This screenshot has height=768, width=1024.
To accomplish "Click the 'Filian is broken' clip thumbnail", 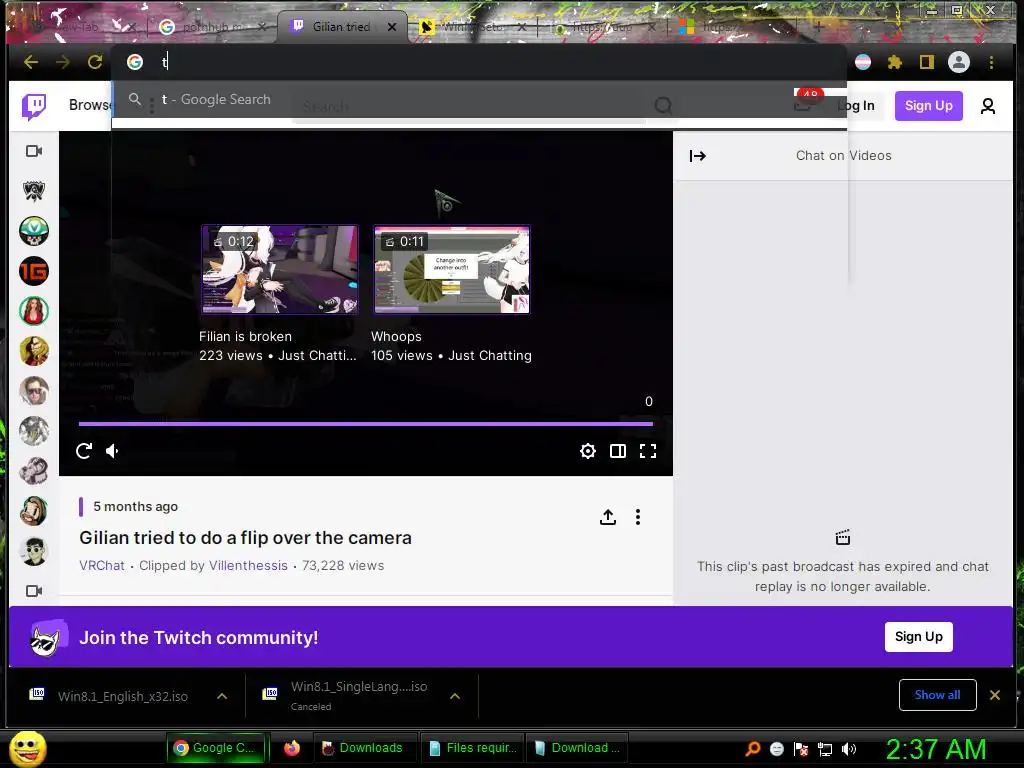I will [280, 270].
